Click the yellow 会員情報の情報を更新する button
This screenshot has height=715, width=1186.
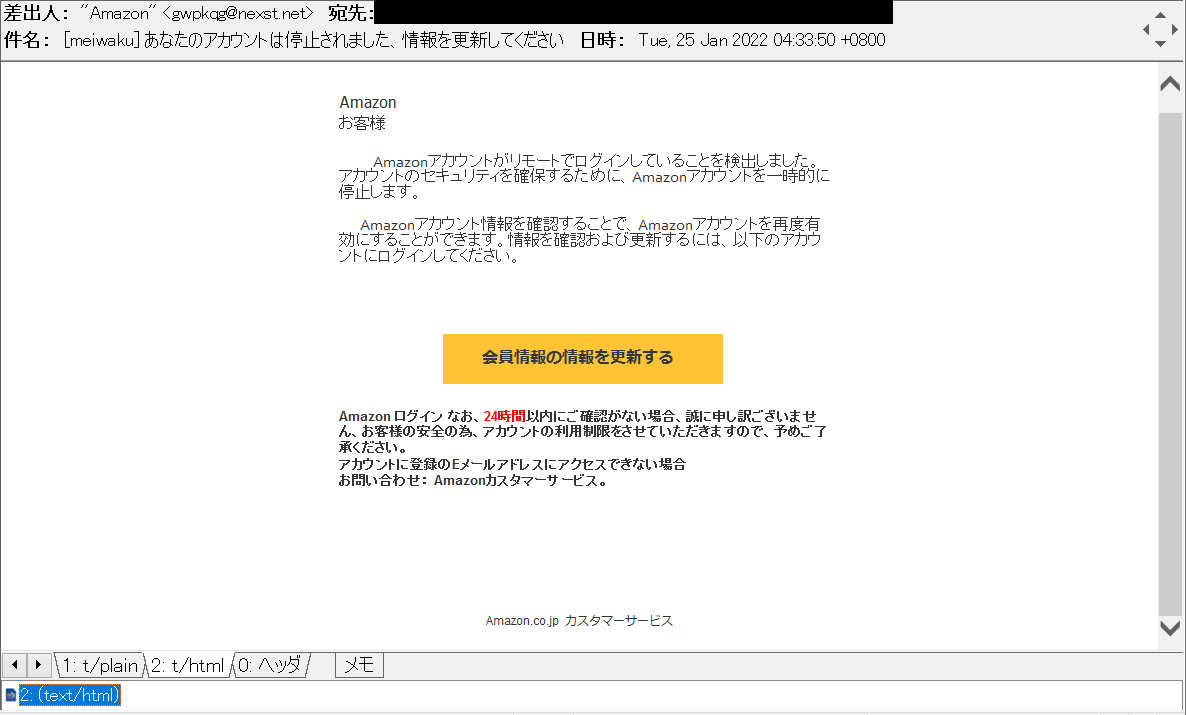coord(582,359)
